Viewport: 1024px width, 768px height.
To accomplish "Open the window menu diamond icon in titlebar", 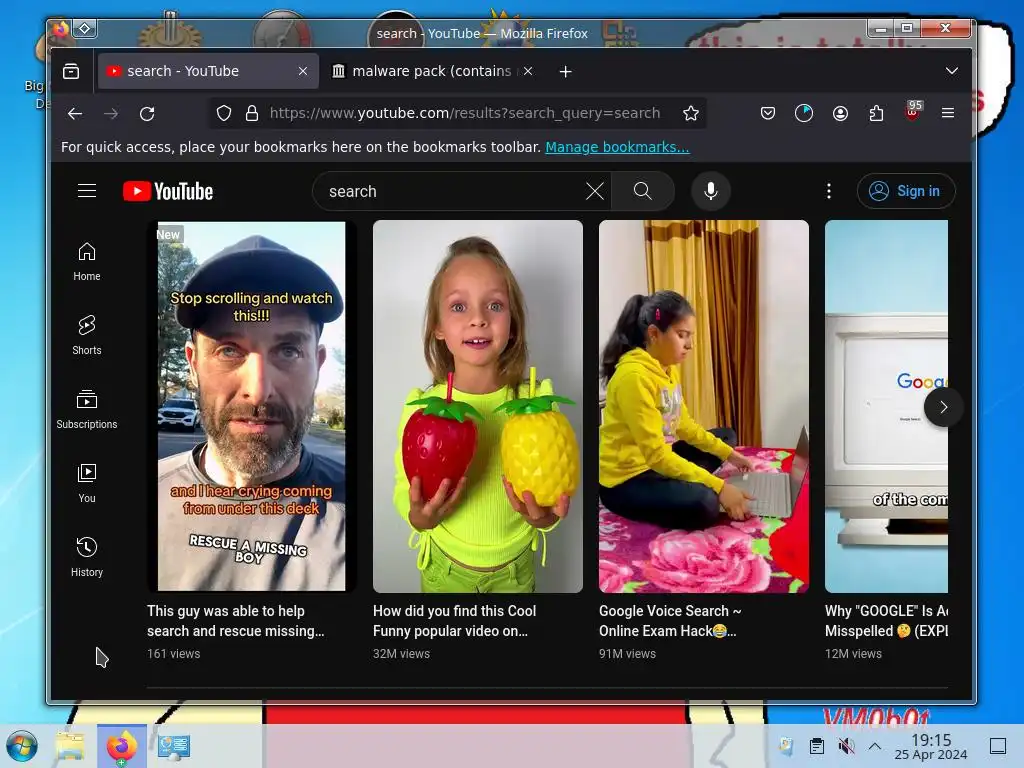I will click(85, 29).
